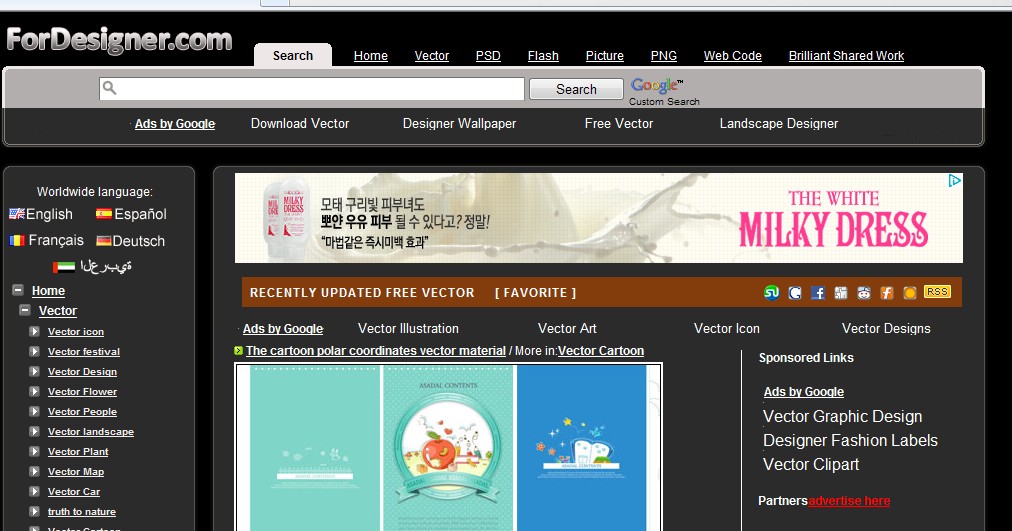Expand the truth to nature arrow

click(34, 511)
